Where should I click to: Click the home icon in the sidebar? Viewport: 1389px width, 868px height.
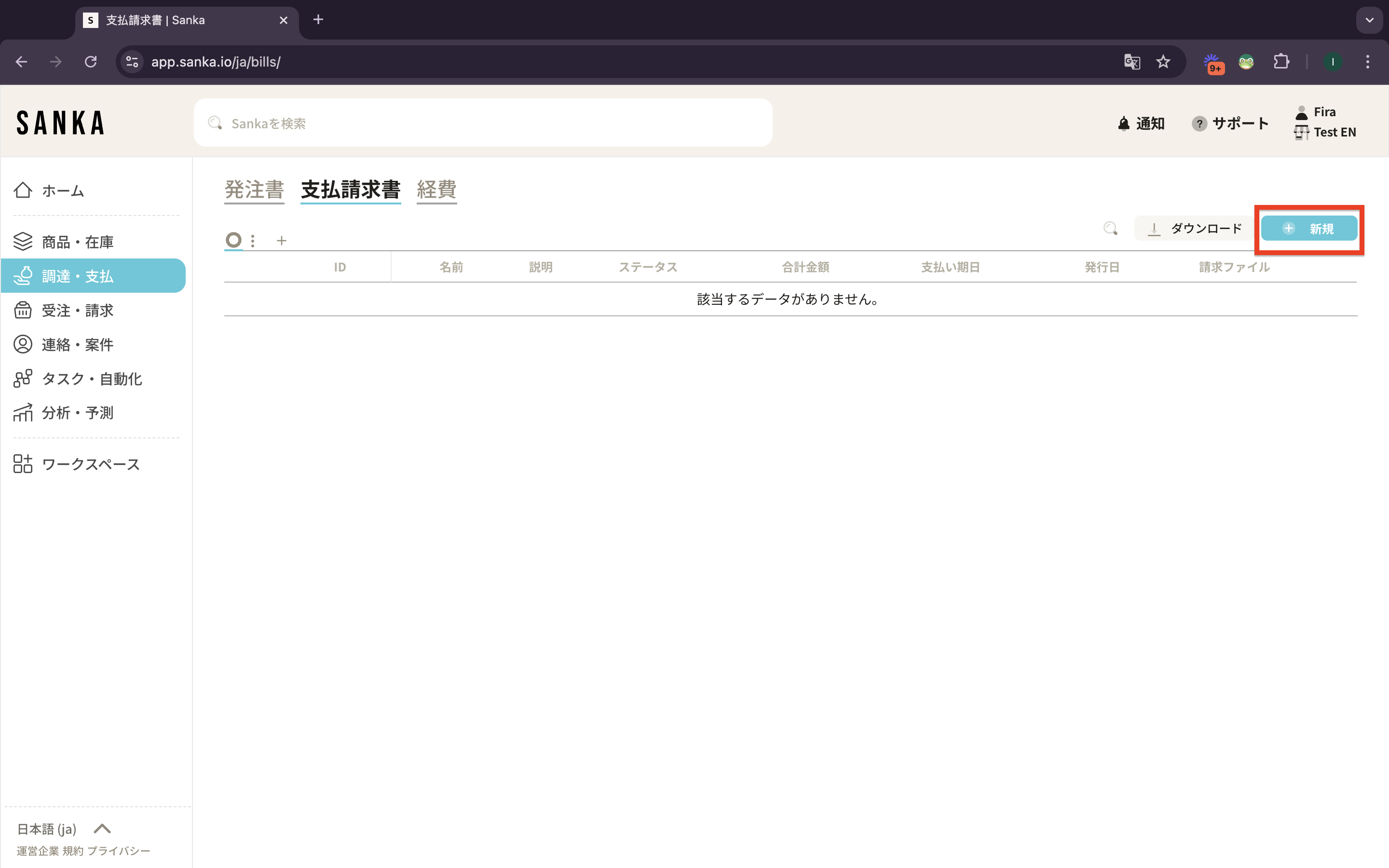coord(23,190)
